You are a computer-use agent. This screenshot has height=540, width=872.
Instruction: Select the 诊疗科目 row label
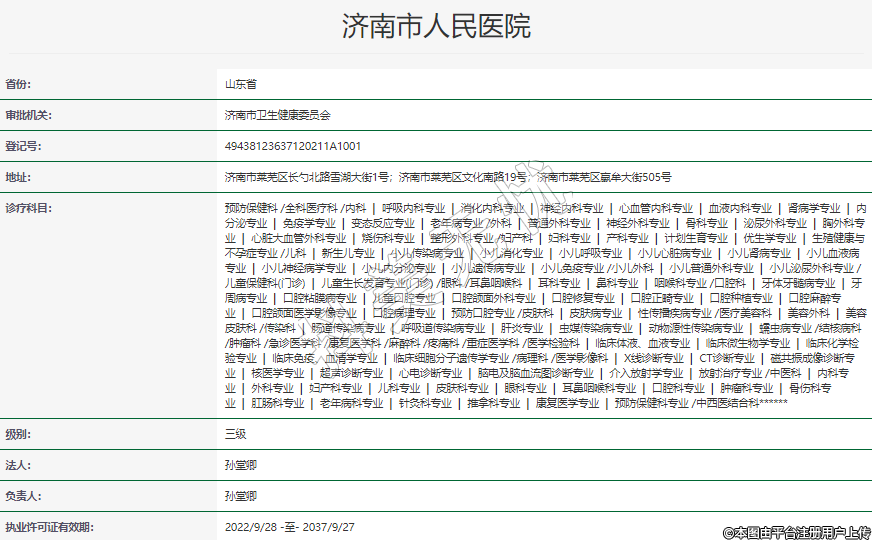(28, 208)
